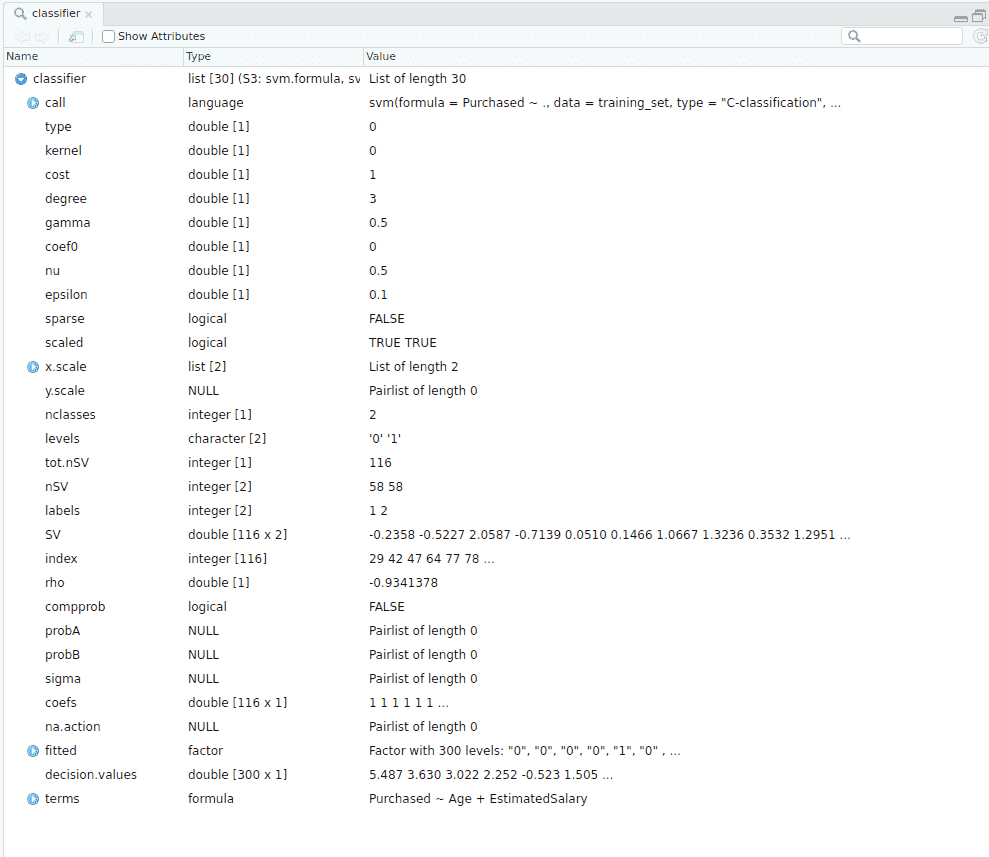Click the Value column header
The image size is (989, 857).
676,56
